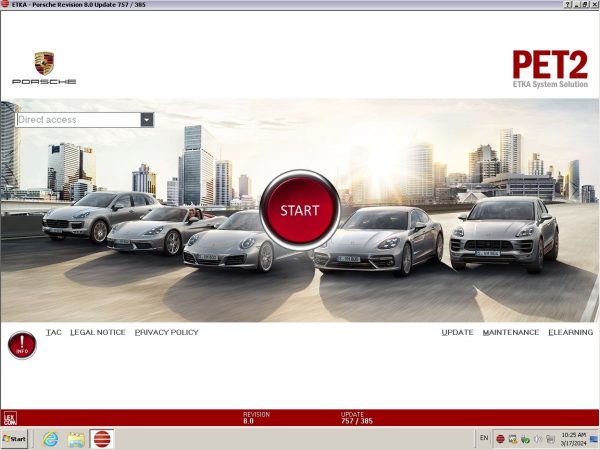Click the red START button

tap(300, 210)
